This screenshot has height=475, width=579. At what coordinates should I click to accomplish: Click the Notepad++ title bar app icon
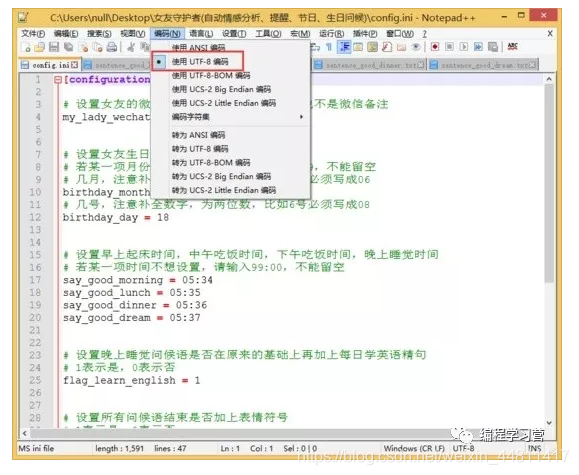[24, 17]
